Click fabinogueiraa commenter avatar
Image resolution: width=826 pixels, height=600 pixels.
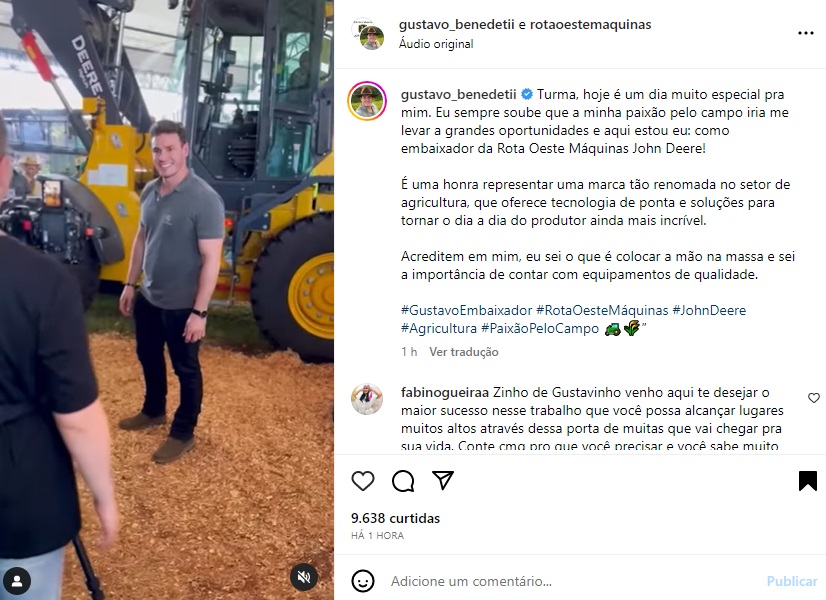367,399
